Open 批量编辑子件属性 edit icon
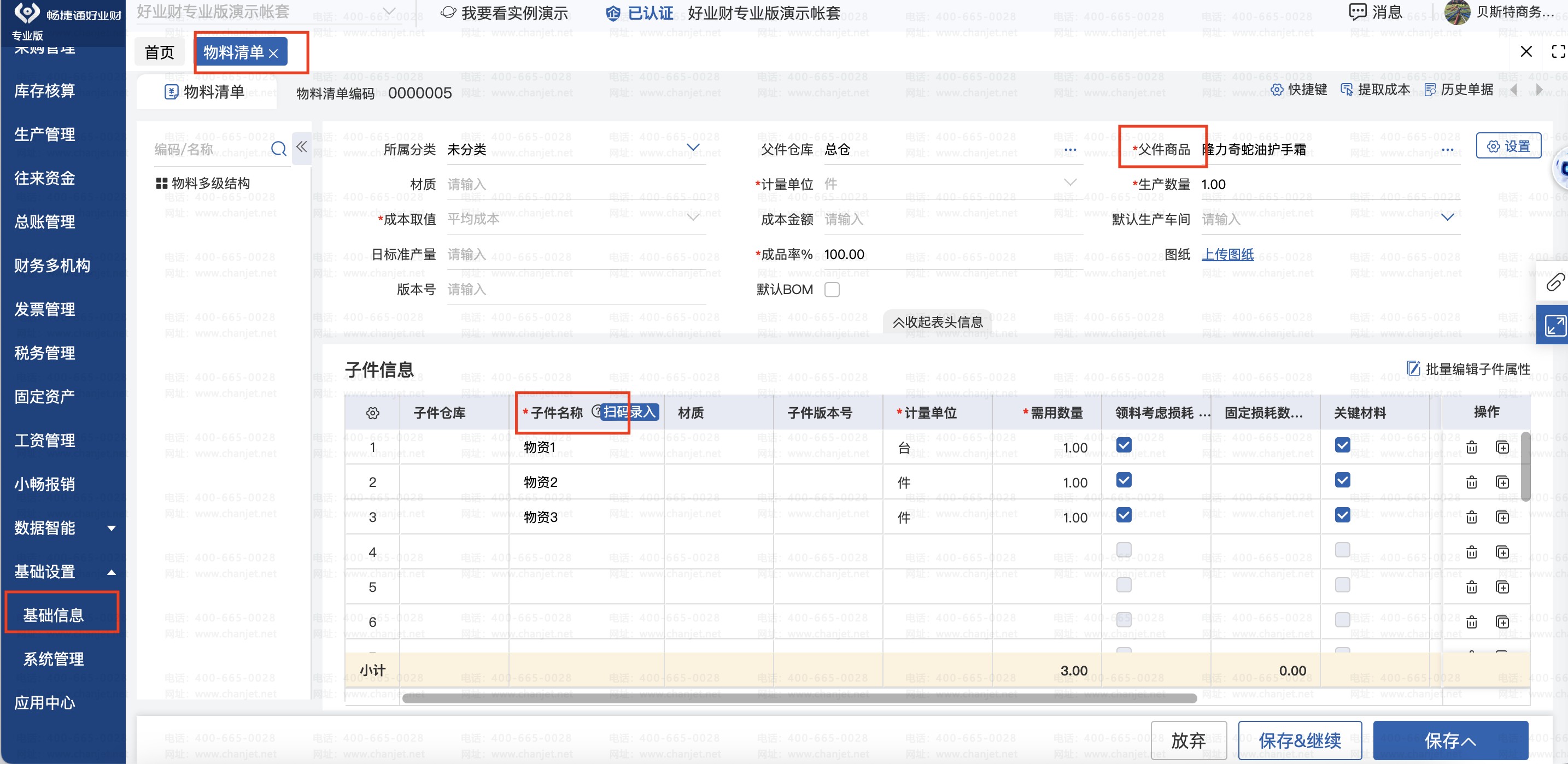The width and height of the screenshot is (1568, 764). (1413, 369)
